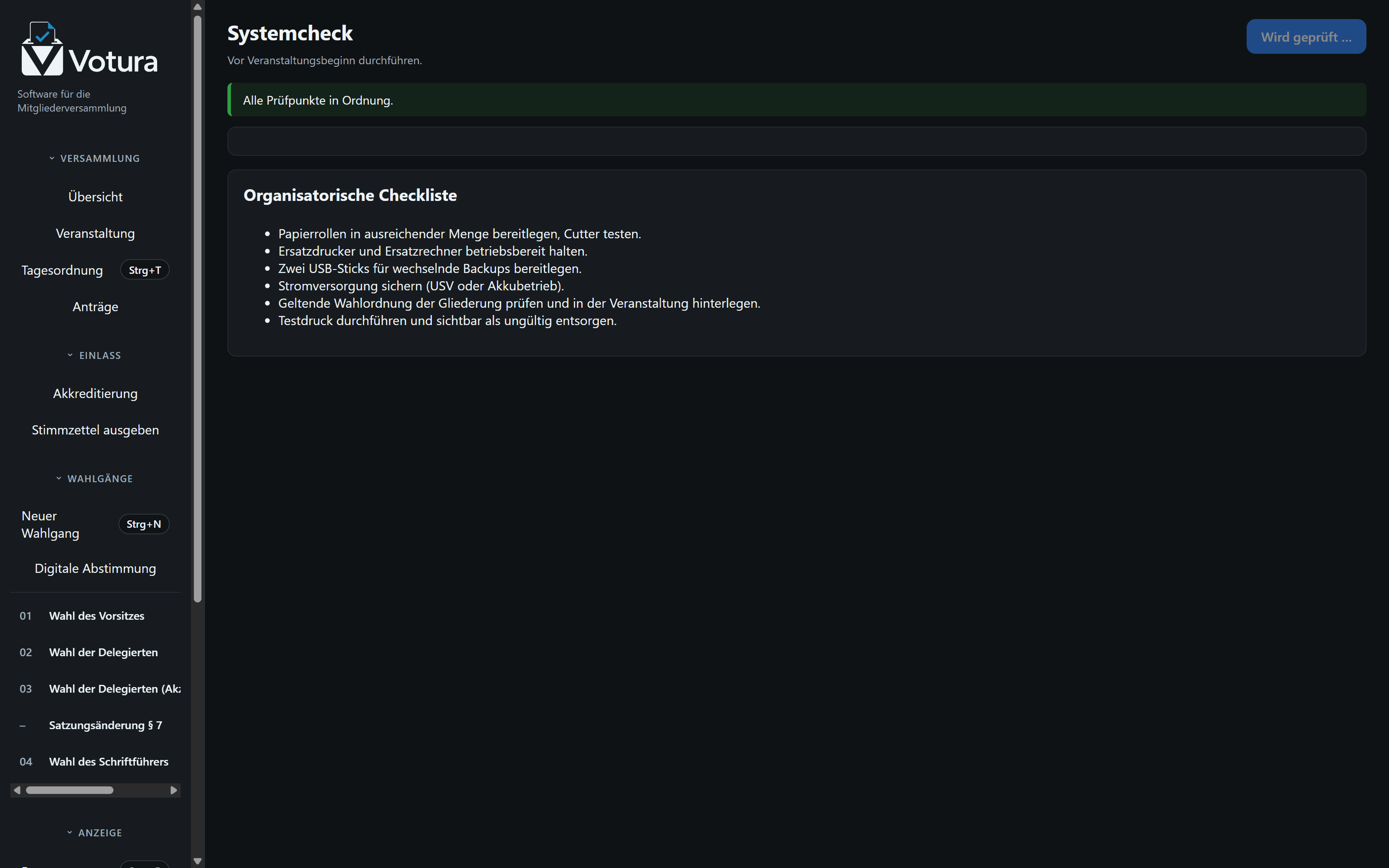Select Akkreditierung in the sidebar
This screenshot has height=868, width=1389.
[x=95, y=394]
